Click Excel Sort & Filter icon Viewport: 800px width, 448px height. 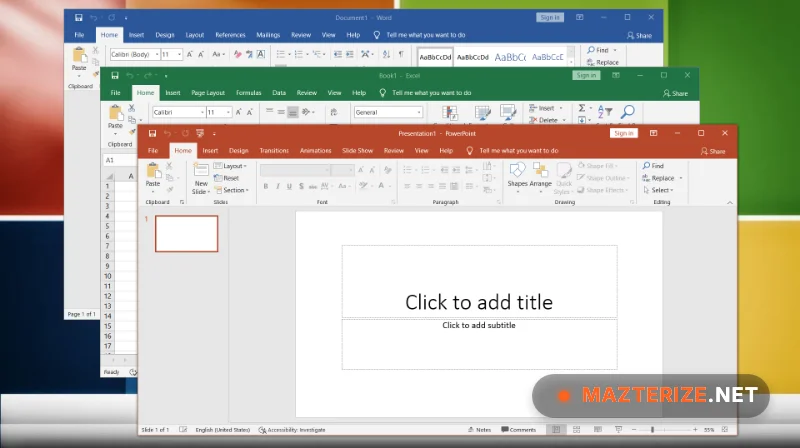click(605, 111)
